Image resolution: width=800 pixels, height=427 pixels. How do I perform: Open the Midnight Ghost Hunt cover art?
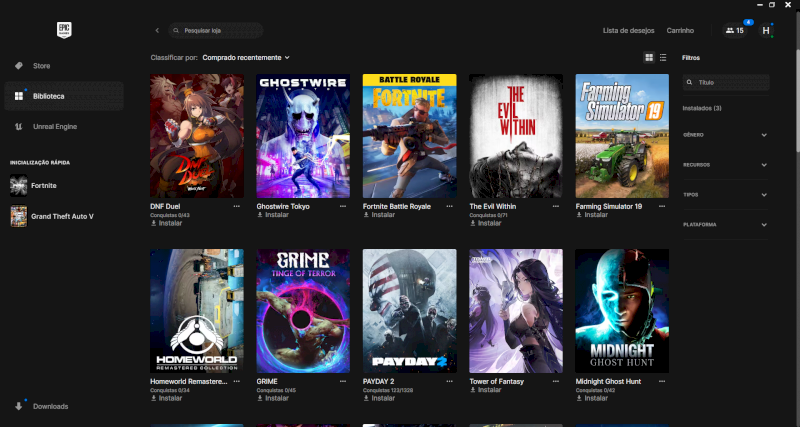click(x=622, y=311)
